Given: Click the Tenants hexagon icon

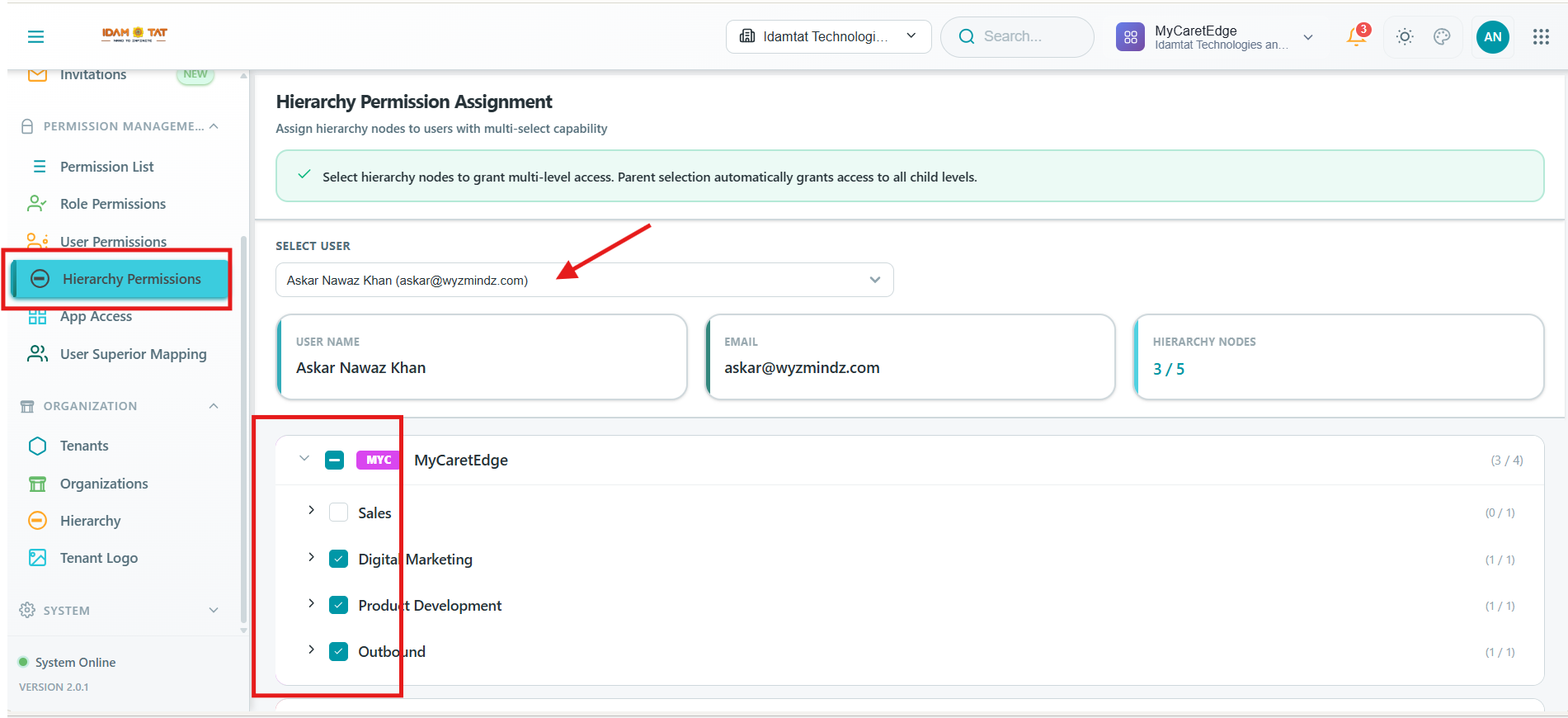Looking at the screenshot, I should 37,446.
